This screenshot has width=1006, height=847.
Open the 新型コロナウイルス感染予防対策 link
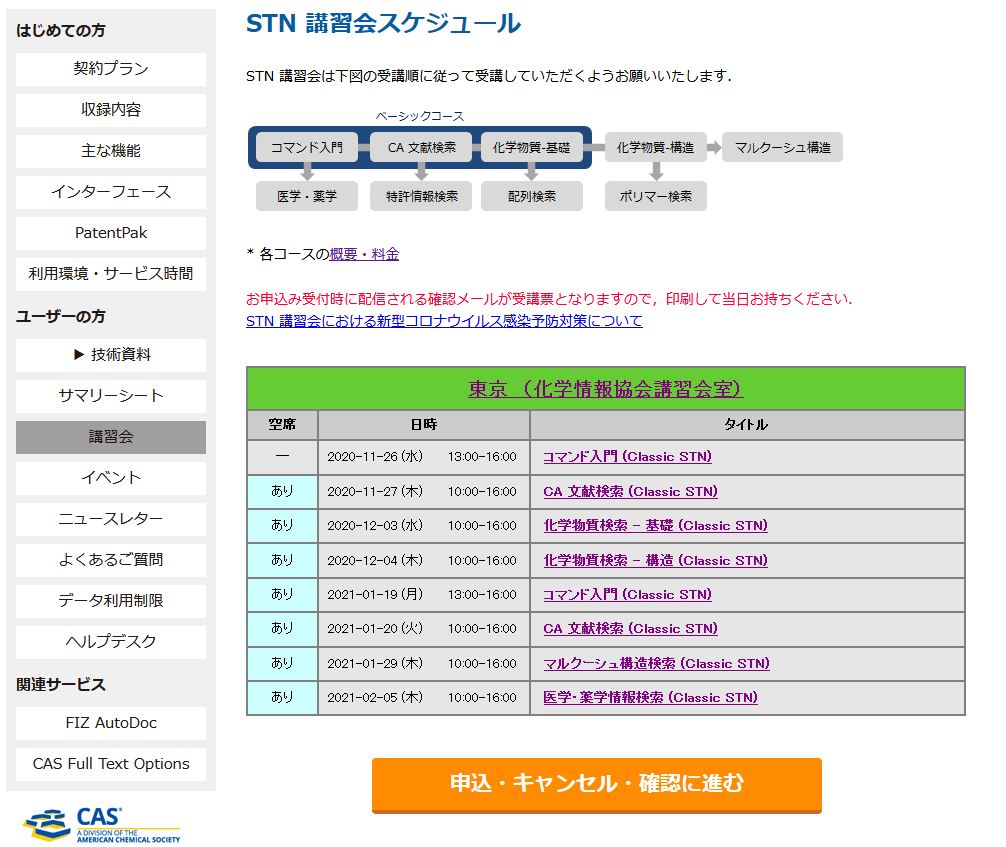pyautogui.click(x=444, y=321)
